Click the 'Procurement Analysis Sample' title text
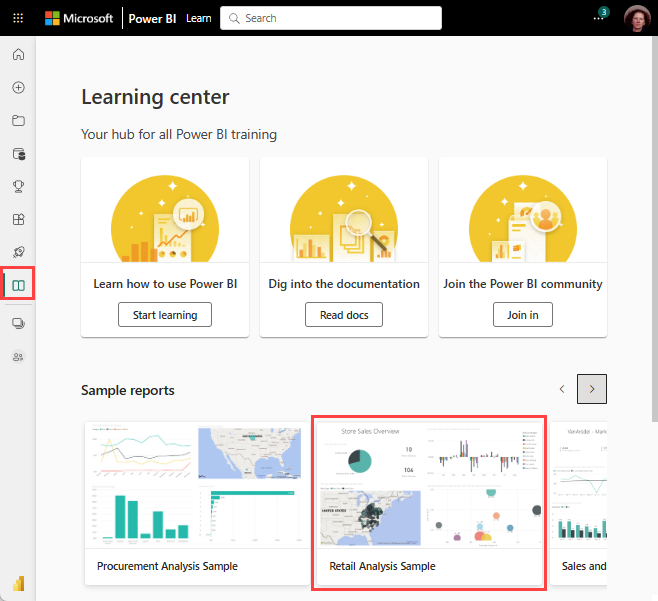The width and height of the screenshot is (658, 601). [167, 566]
